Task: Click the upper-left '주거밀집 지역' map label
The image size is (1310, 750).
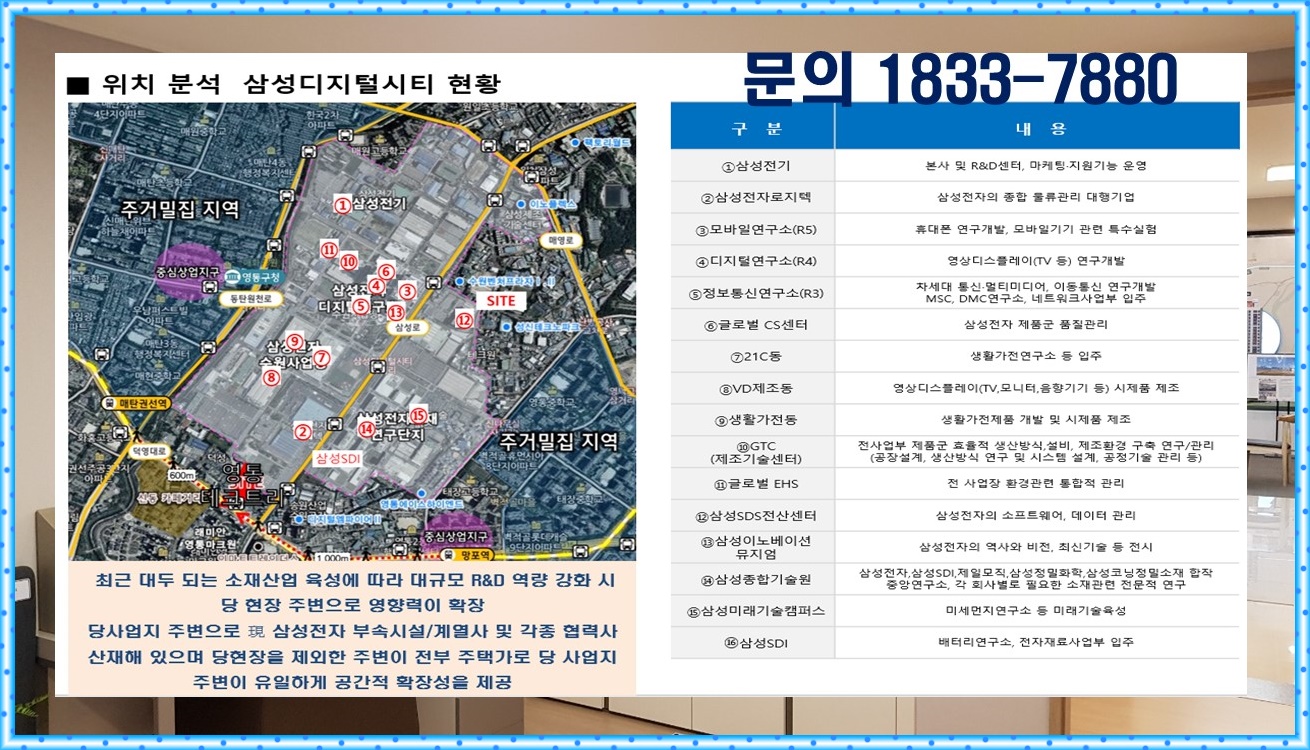Action: click(181, 209)
